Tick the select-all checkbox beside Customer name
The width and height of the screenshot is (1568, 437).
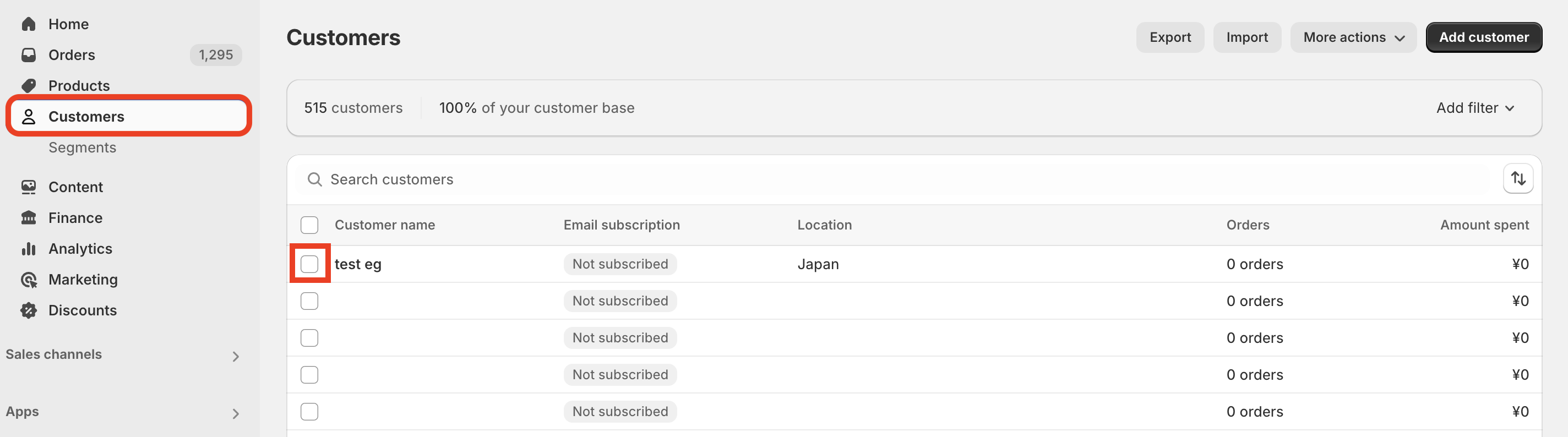(309, 225)
